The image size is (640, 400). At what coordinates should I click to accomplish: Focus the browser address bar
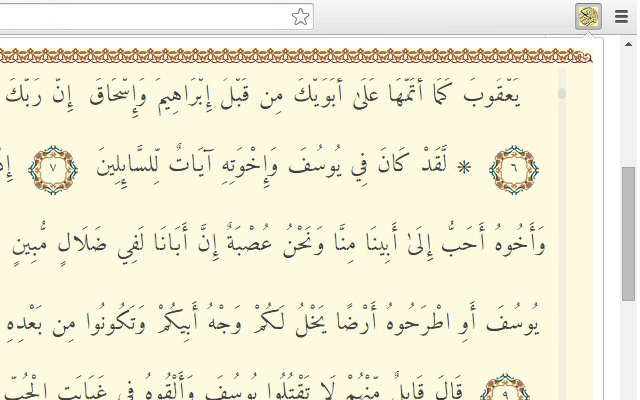click(155, 17)
